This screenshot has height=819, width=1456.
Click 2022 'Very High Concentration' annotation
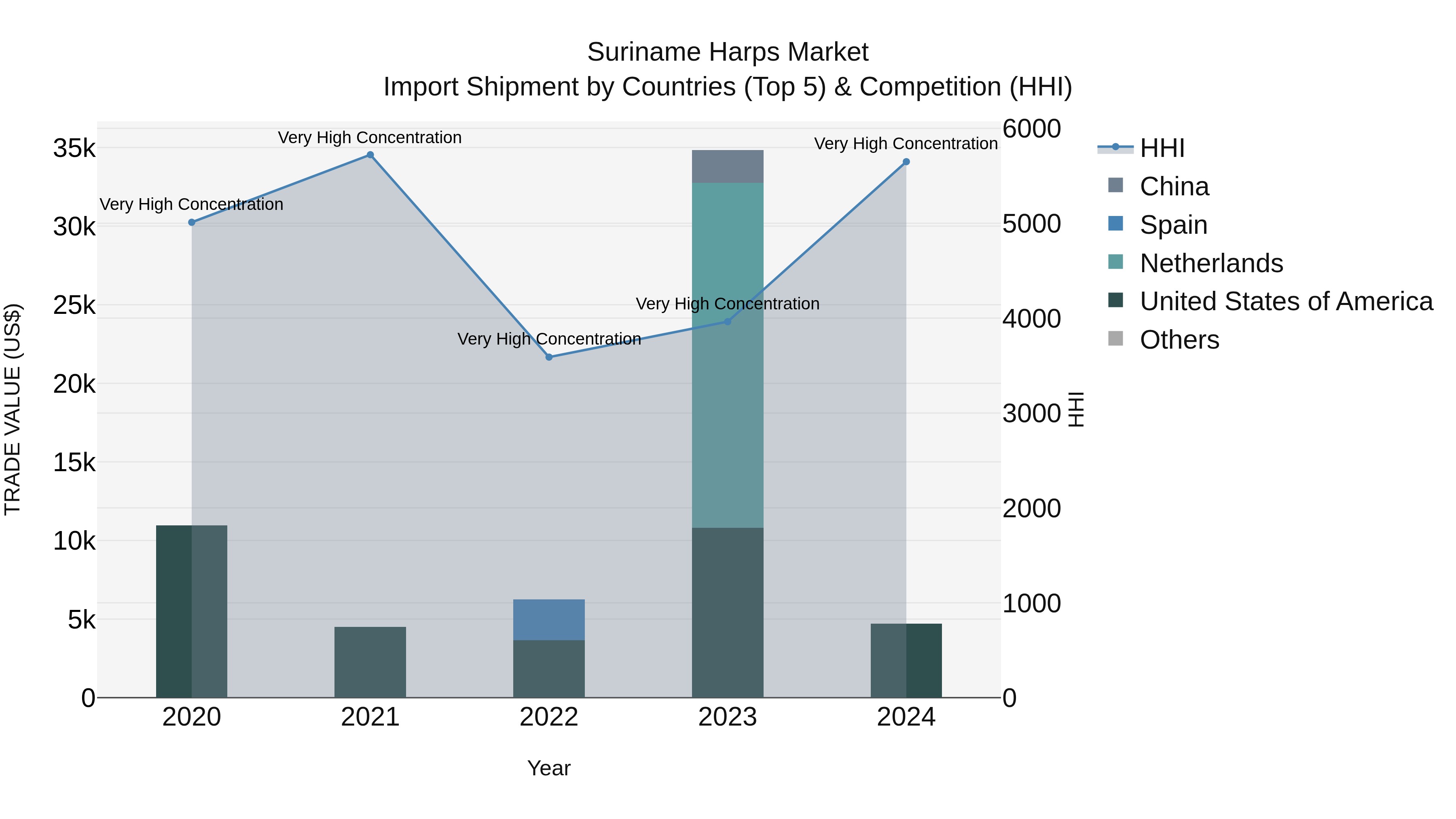pos(549,339)
